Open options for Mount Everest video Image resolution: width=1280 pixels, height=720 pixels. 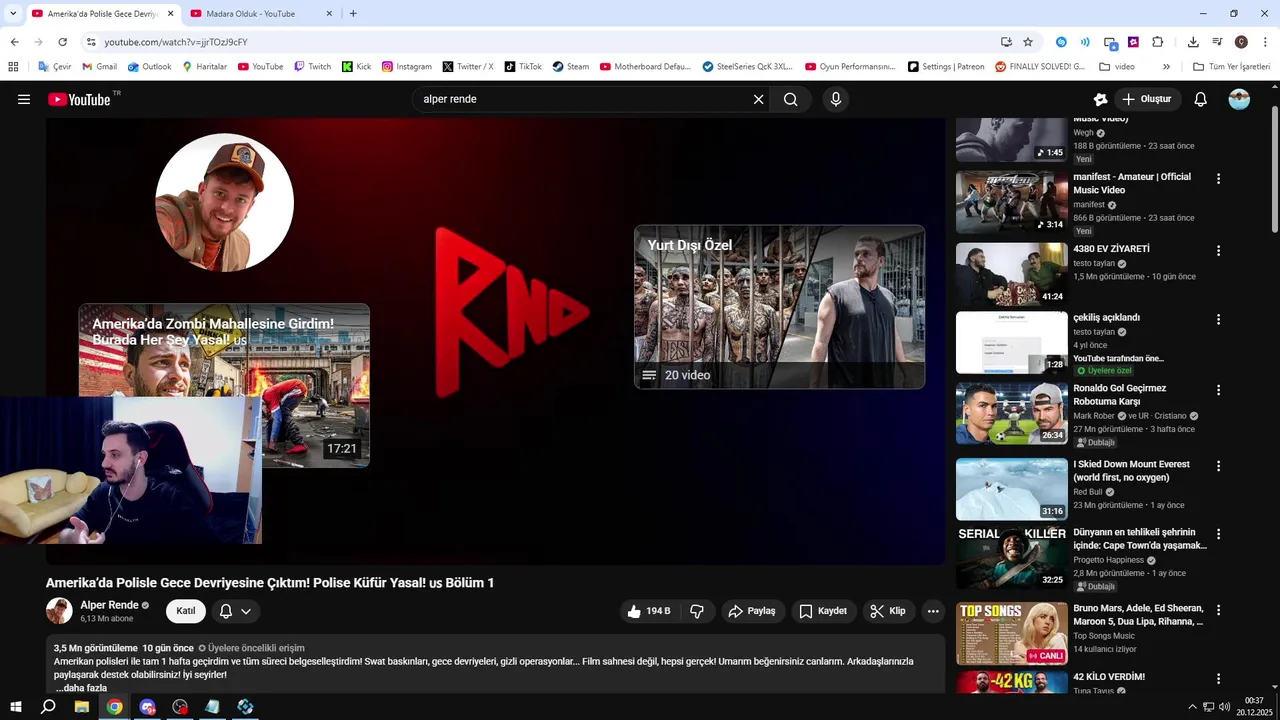pyautogui.click(x=1218, y=466)
